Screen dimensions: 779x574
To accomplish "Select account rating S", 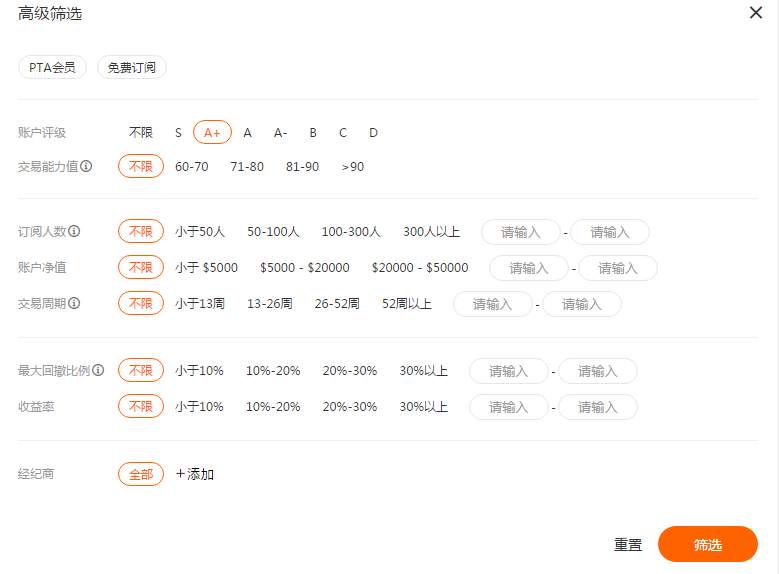I will click(178, 133).
